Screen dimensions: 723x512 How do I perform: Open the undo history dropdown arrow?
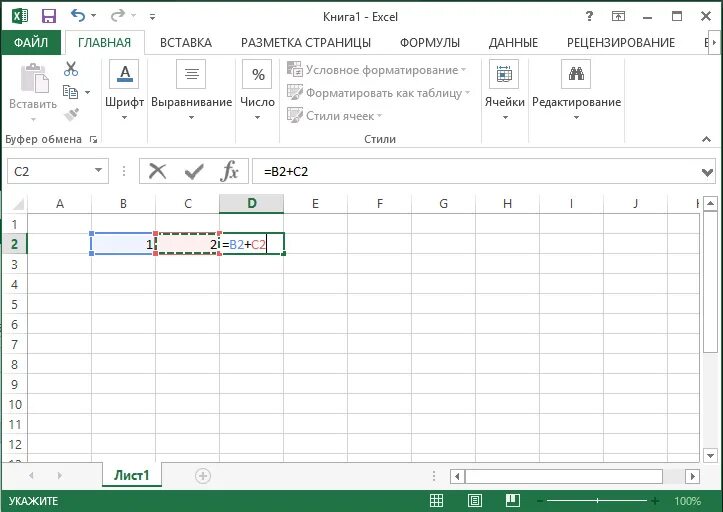click(x=94, y=16)
